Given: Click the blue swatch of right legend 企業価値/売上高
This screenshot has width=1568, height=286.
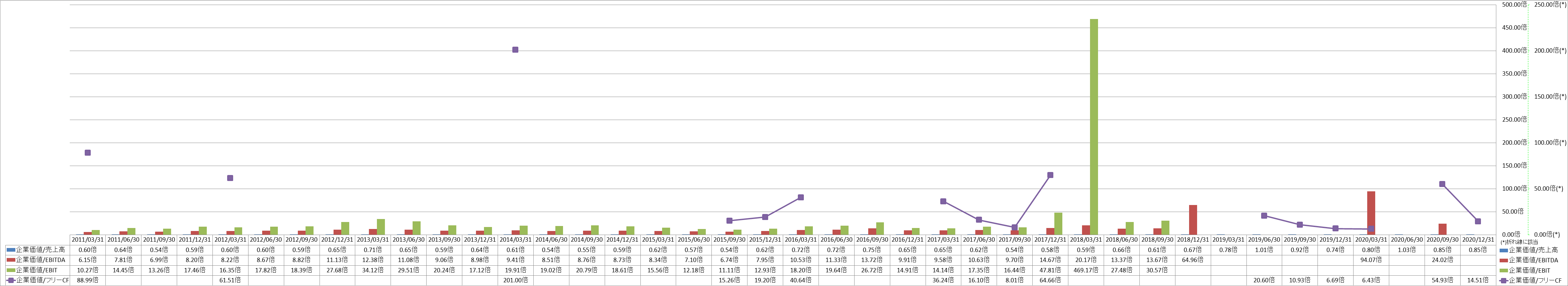Looking at the screenshot, I should click(1503, 249).
